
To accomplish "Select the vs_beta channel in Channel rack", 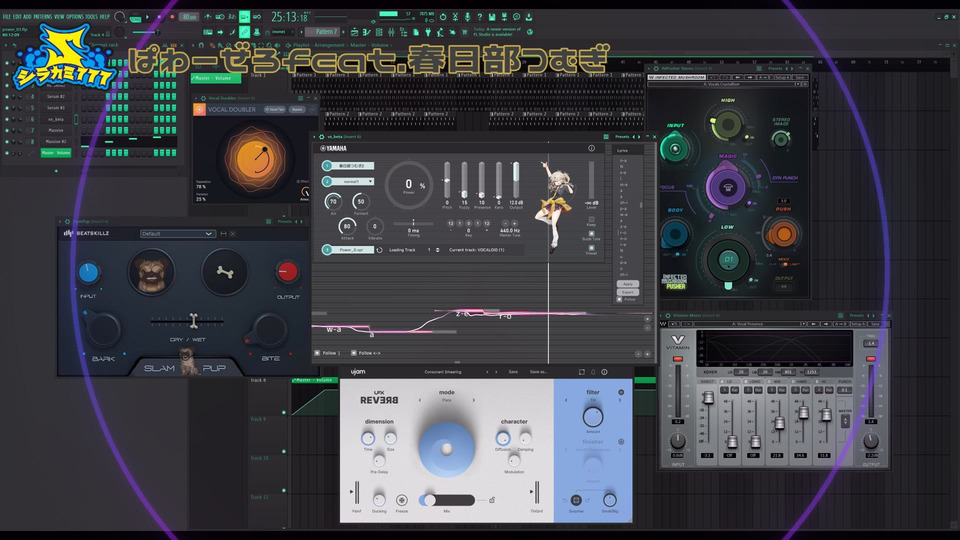I will point(56,119).
